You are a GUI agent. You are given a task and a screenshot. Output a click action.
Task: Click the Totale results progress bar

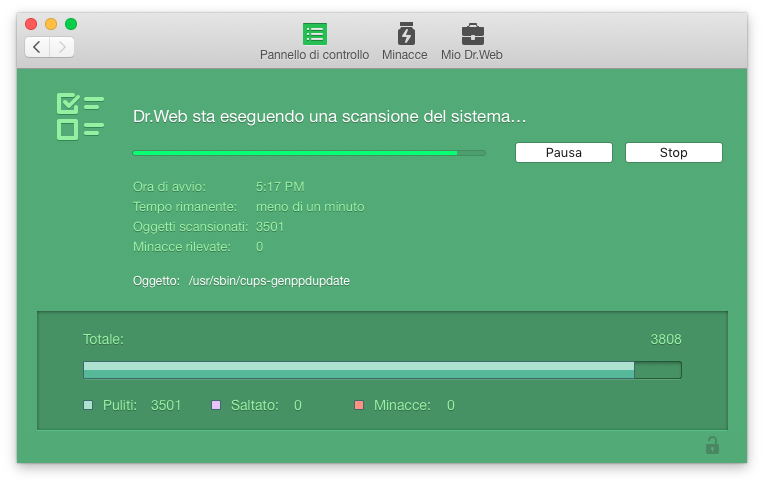382,370
